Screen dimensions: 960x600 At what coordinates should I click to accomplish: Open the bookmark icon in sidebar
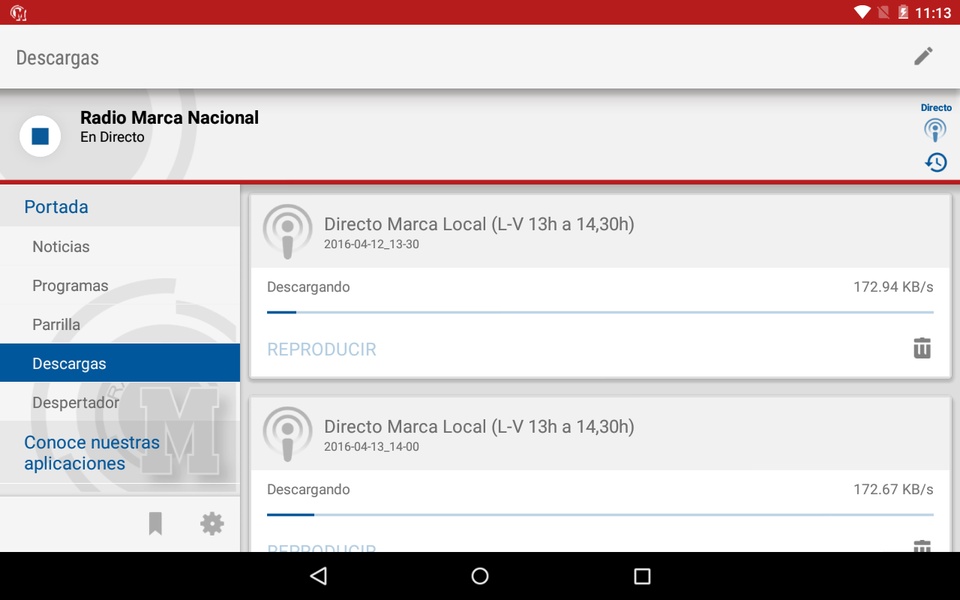pos(156,523)
